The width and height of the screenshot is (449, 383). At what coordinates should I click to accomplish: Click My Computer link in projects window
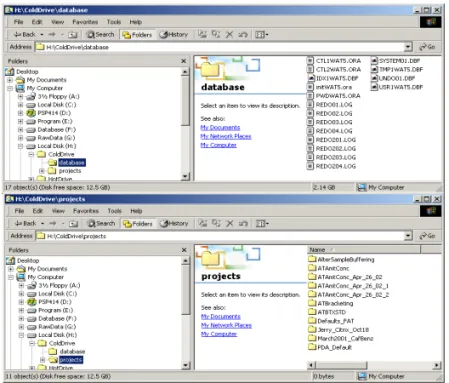[x=219, y=334]
